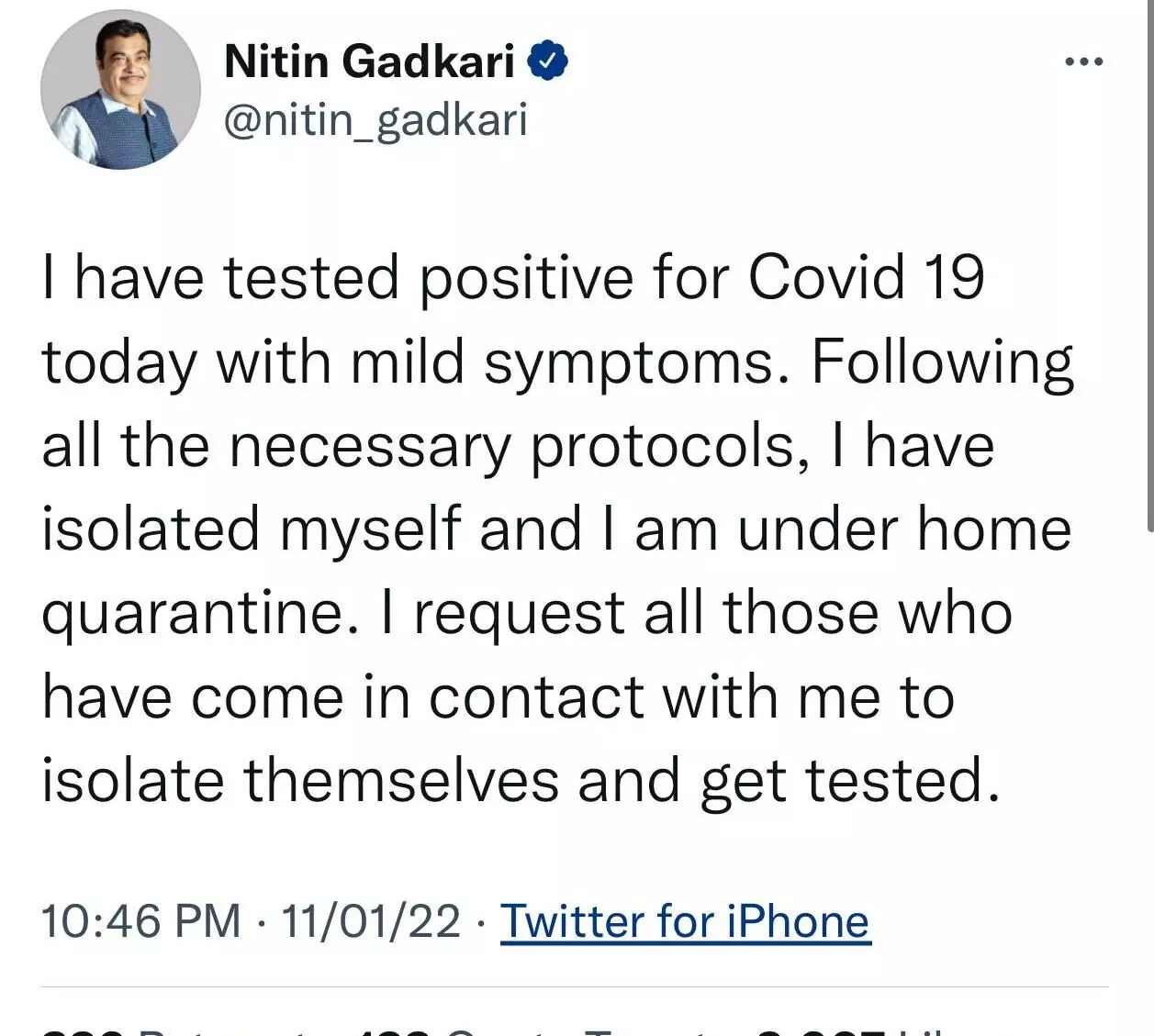1154x1036 pixels.
Task: Click the scrollbar on the right edge
Action: [x=1150, y=275]
